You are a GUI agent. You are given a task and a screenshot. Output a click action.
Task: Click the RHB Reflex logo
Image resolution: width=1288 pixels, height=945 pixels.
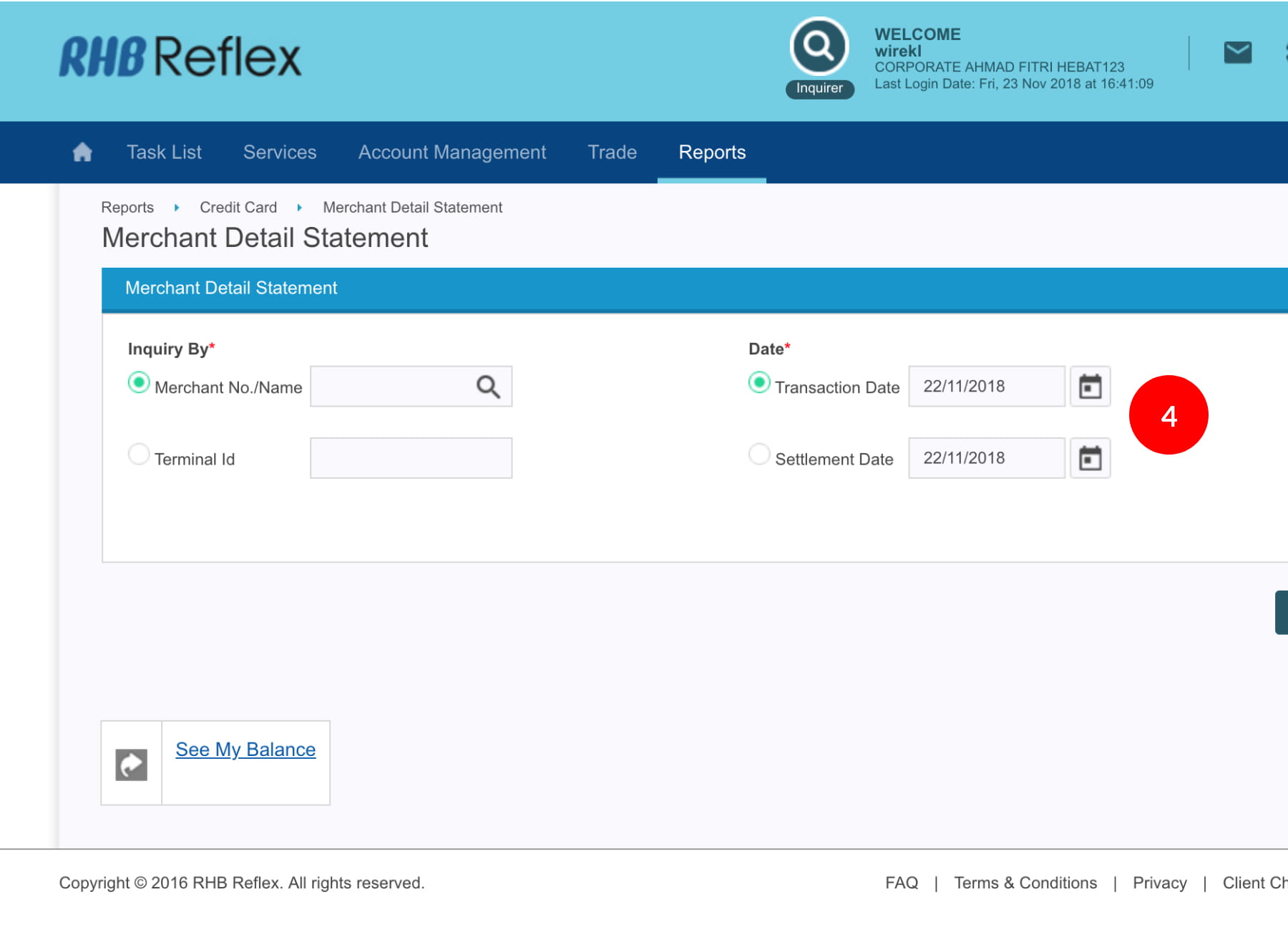pos(180,57)
